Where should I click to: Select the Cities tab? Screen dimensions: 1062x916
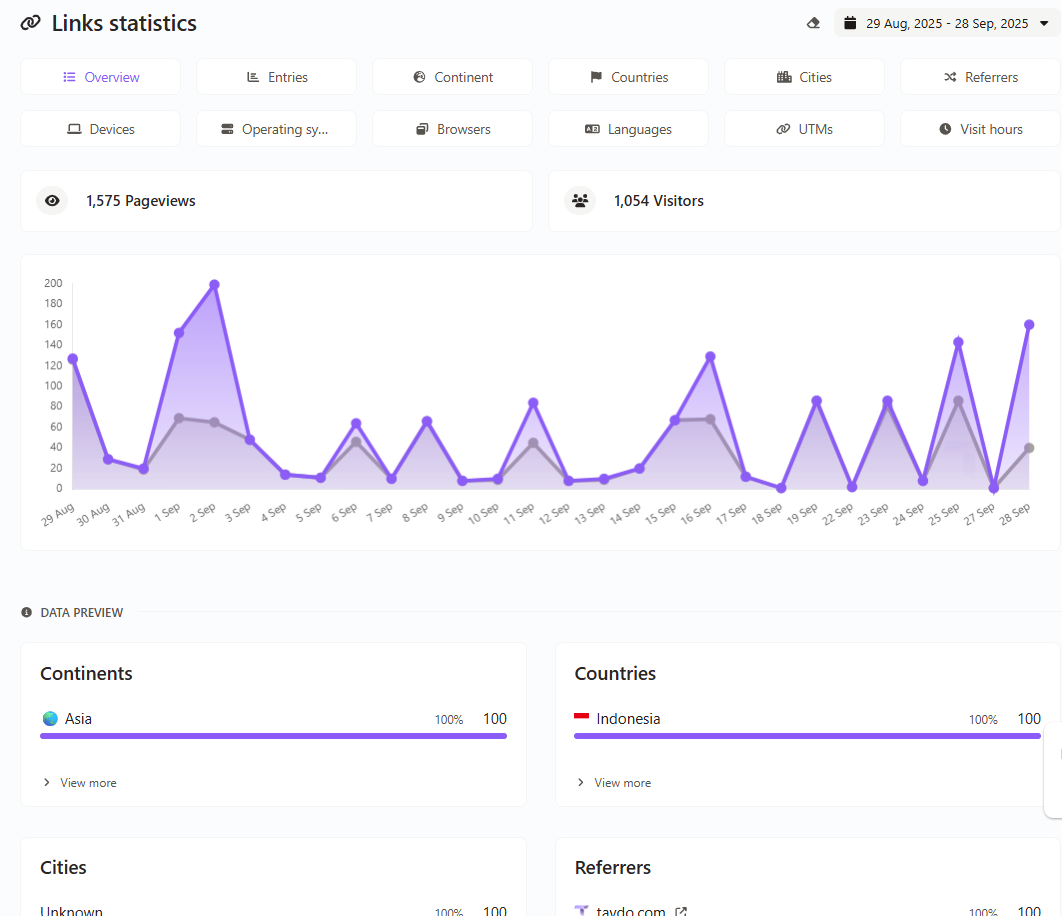point(804,77)
